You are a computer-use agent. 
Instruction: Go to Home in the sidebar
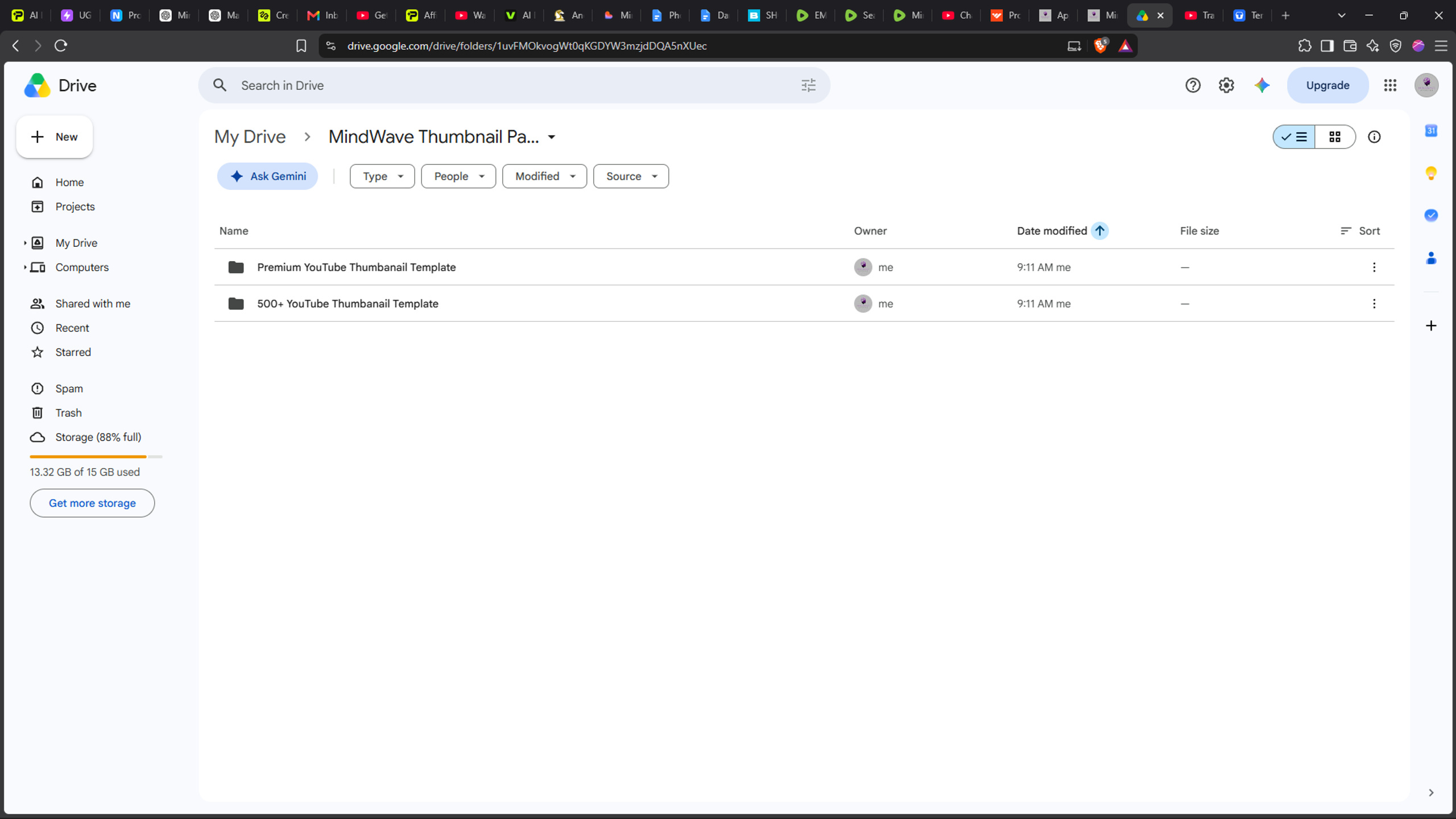tap(69, 183)
